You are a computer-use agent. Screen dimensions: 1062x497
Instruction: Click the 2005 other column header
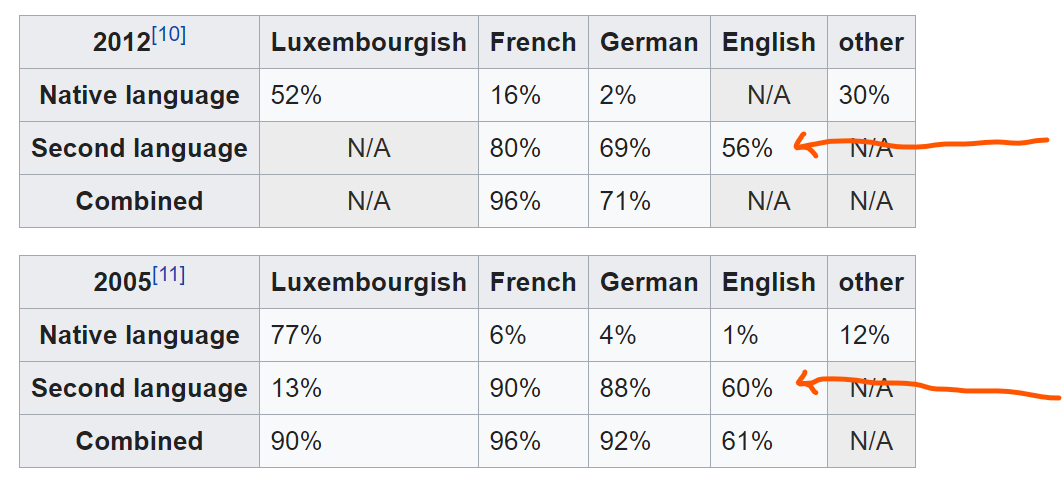coord(871,282)
